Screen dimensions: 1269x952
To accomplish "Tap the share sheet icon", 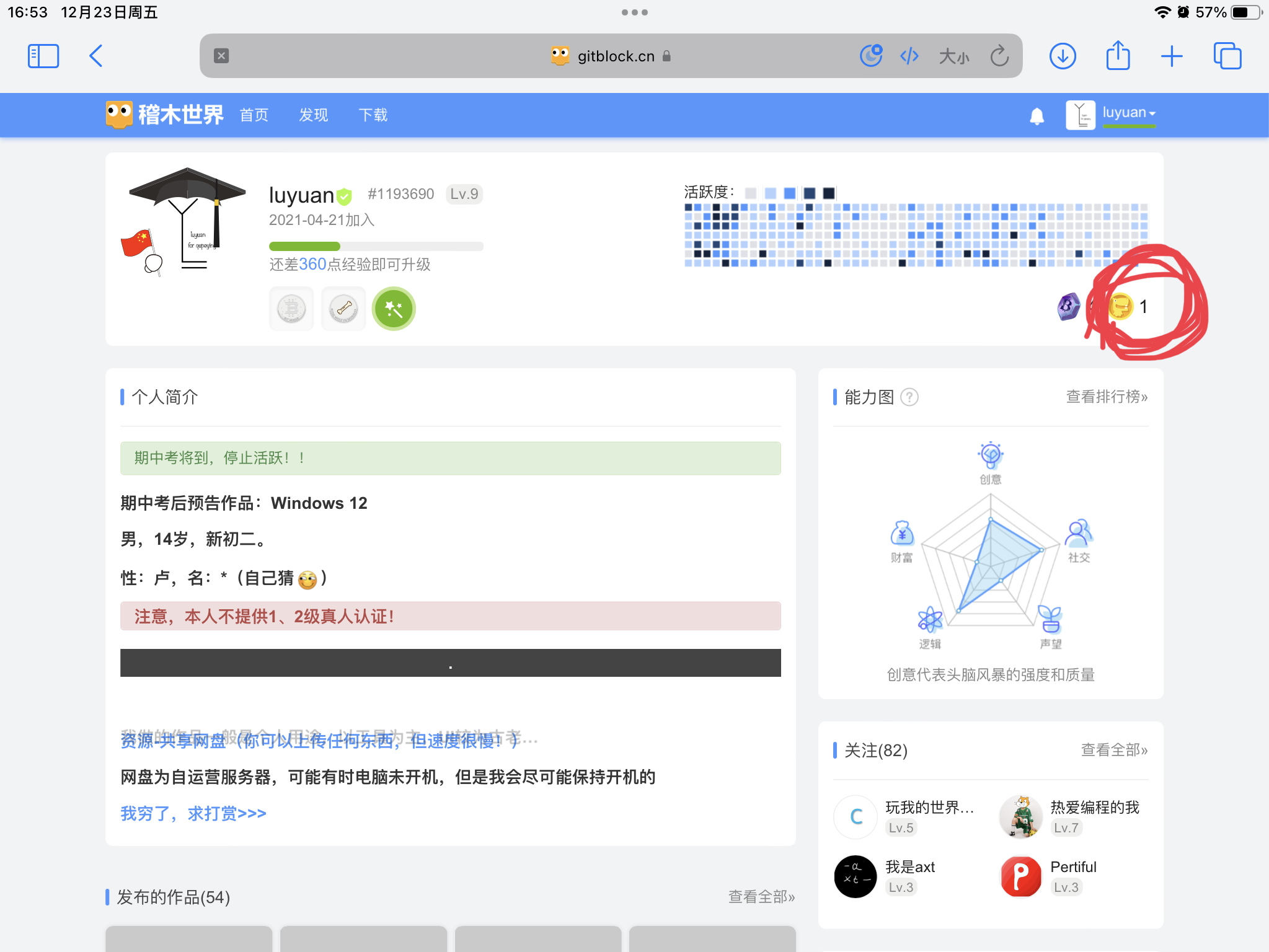I will tap(1118, 55).
